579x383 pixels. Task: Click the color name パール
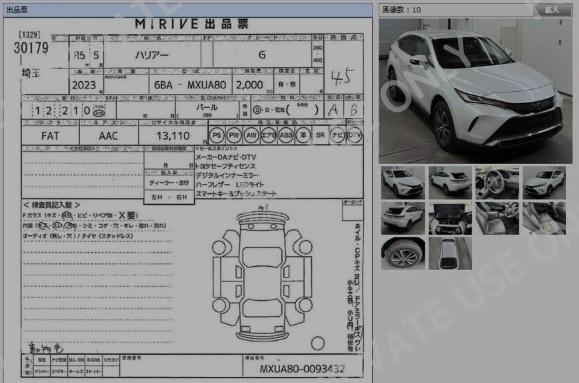point(207,108)
